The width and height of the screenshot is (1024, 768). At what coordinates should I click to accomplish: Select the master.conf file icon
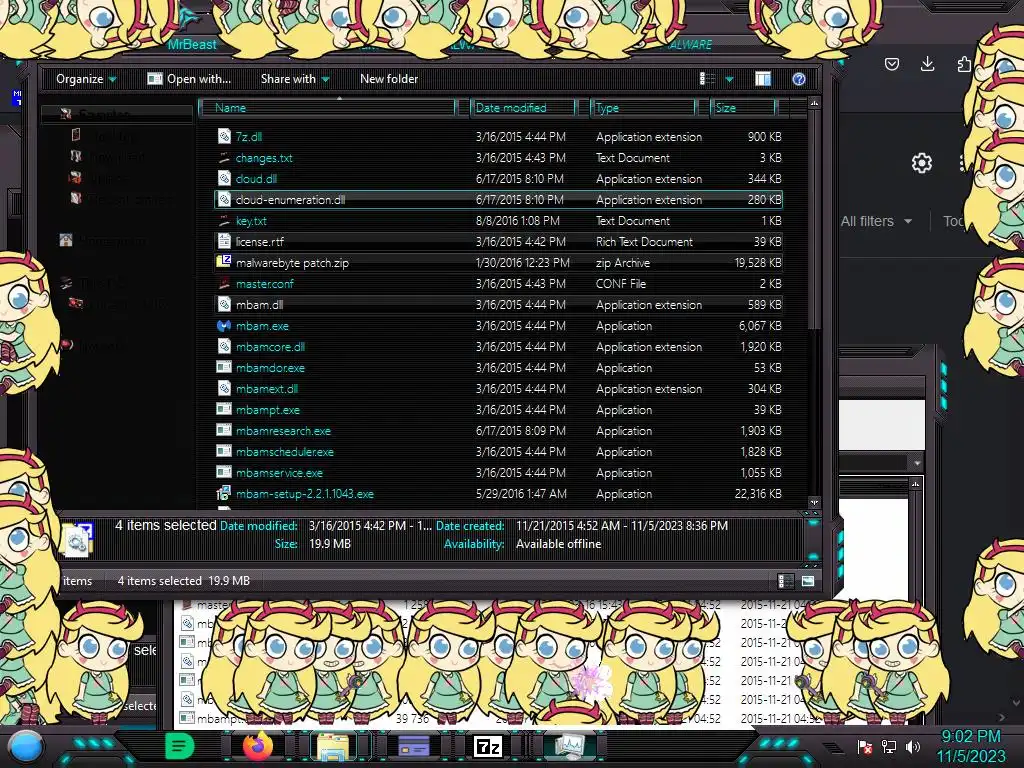click(224, 283)
